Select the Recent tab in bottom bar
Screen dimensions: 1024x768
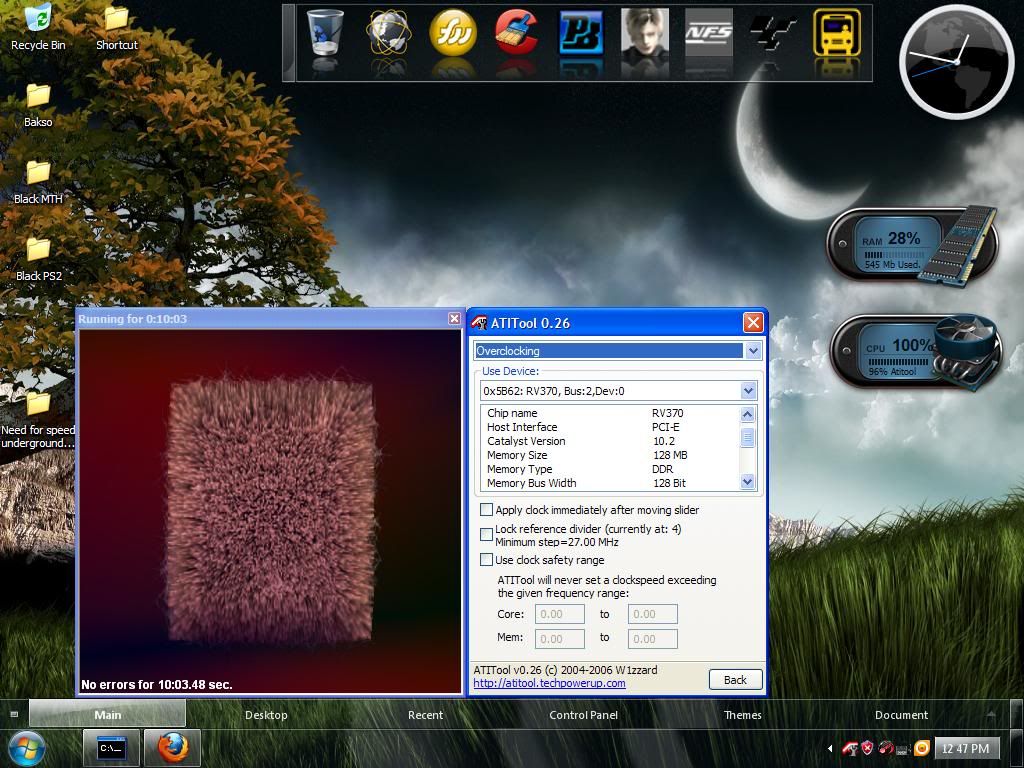[x=425, y=714]
